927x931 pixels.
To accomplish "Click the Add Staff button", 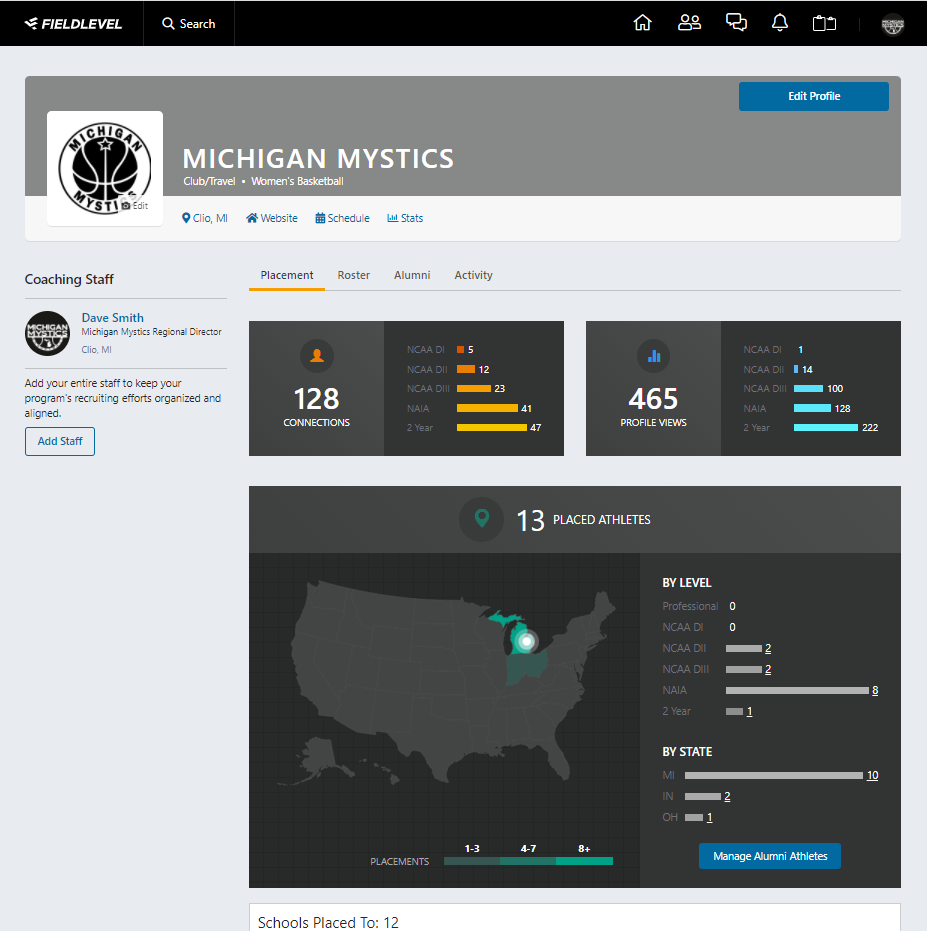I will 60,441.
